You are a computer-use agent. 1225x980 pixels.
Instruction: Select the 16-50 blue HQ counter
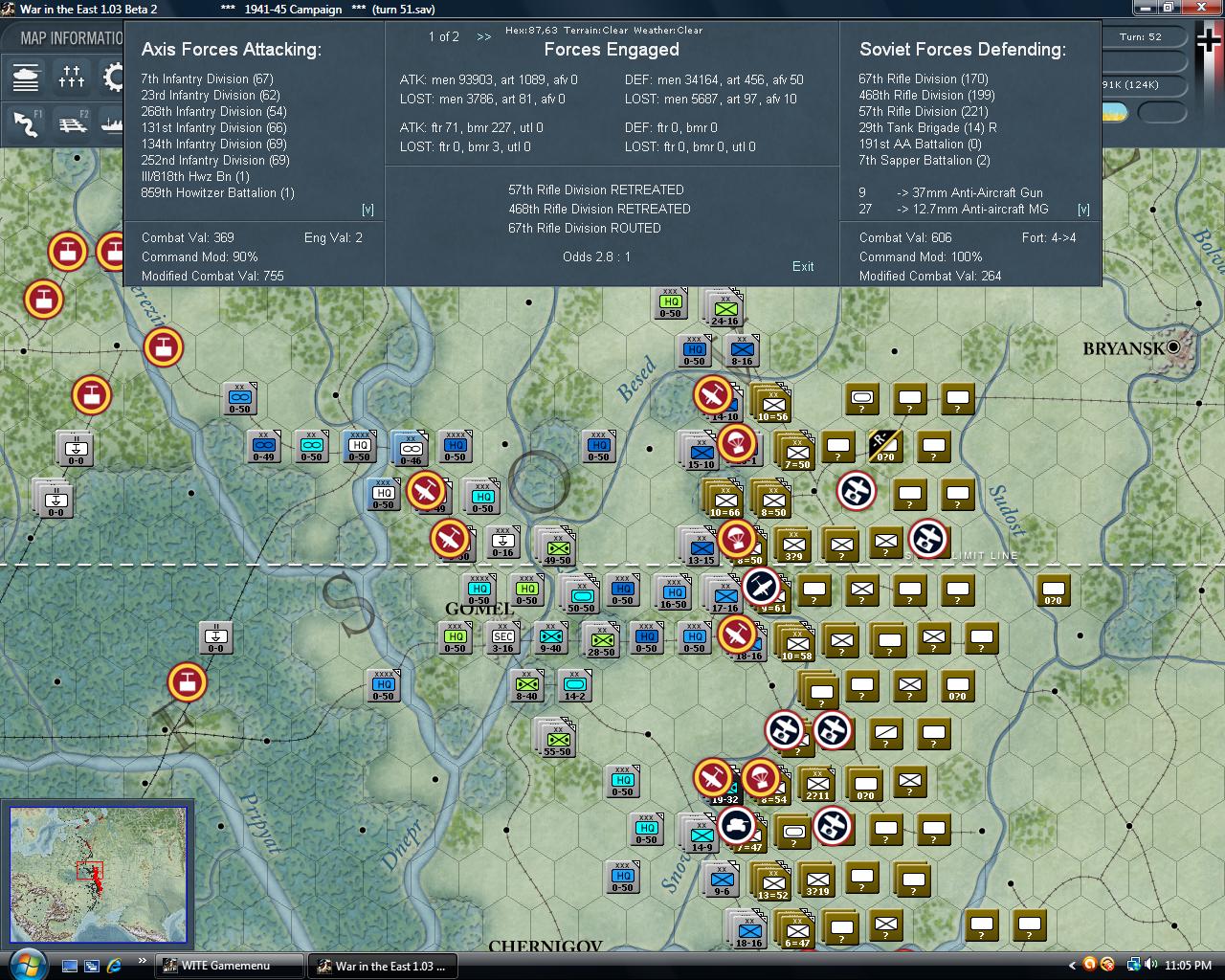[673, 593]
